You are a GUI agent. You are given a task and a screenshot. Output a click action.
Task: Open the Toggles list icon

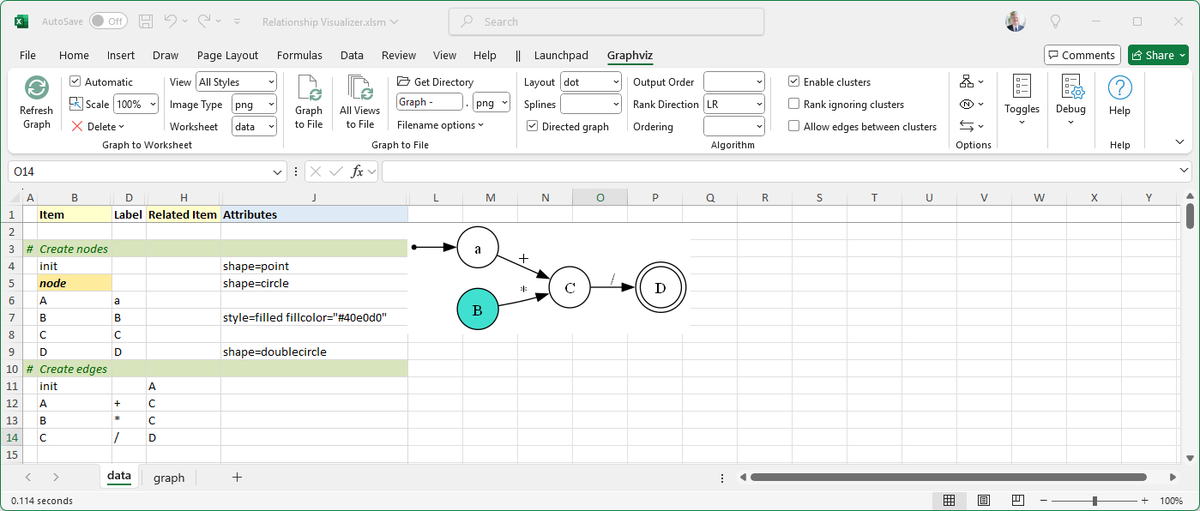point(1021,87)
